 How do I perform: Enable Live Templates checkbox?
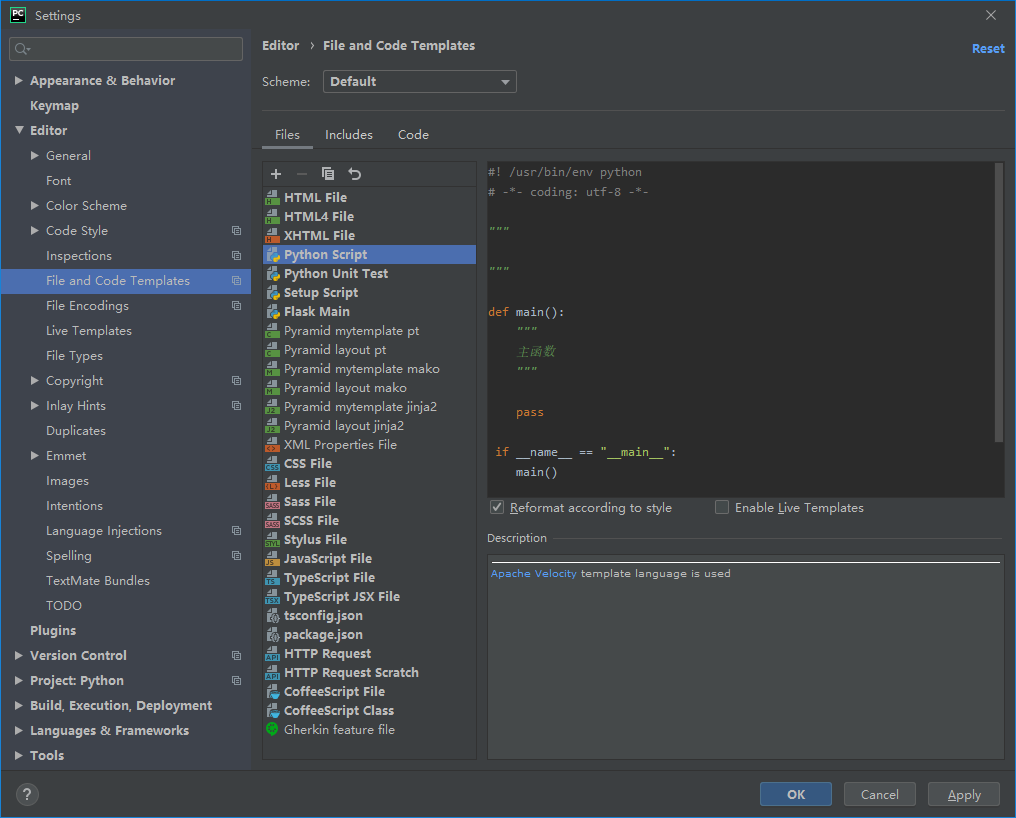pos(722,508)
